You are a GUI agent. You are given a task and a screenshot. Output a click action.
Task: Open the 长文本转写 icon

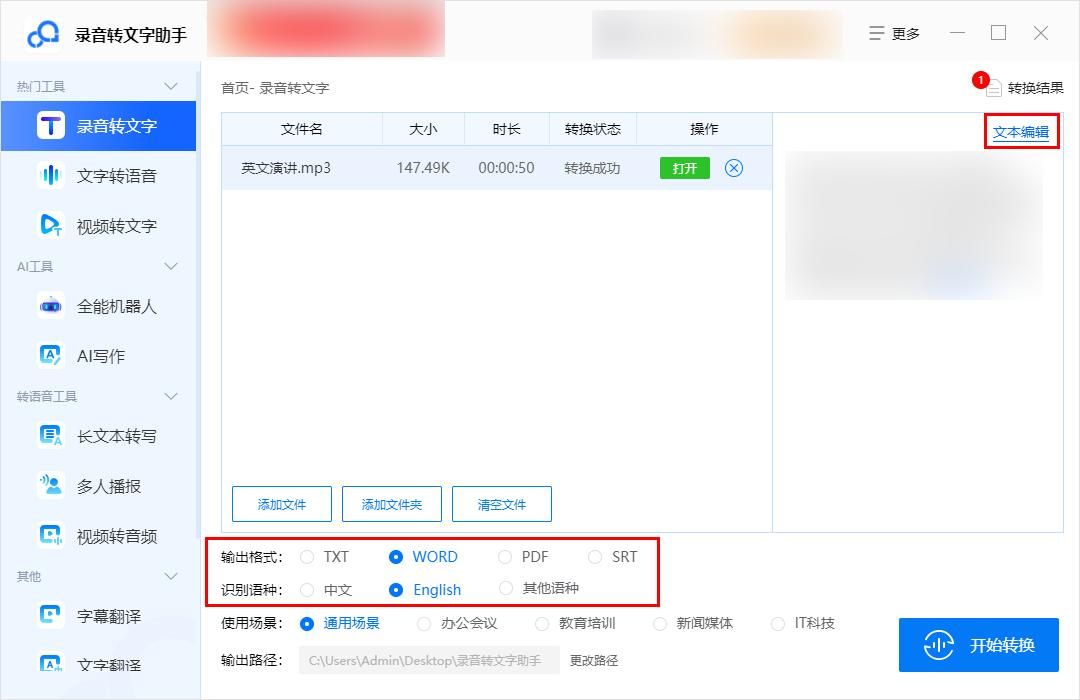tap(50, 435)
